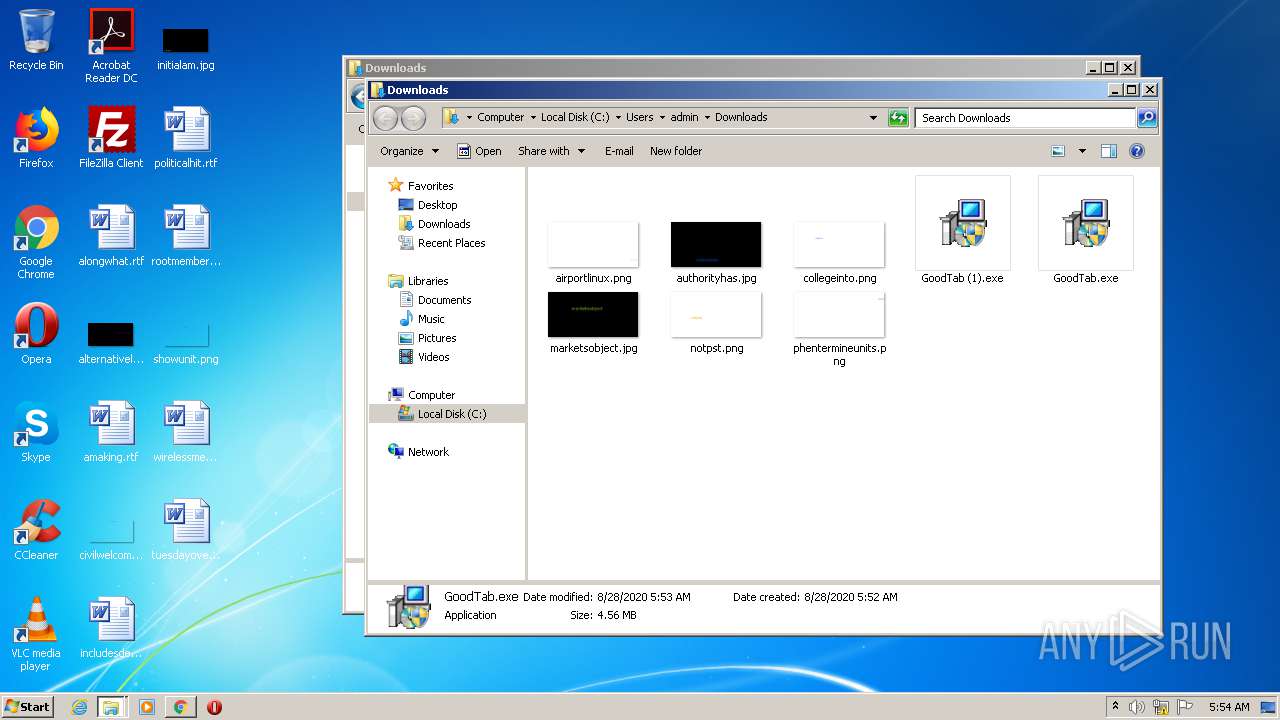The width and height of the screenshot is (1280, 720).
Task: Open the Start menu
Action: pyautogui.click(x=27, y=706)
